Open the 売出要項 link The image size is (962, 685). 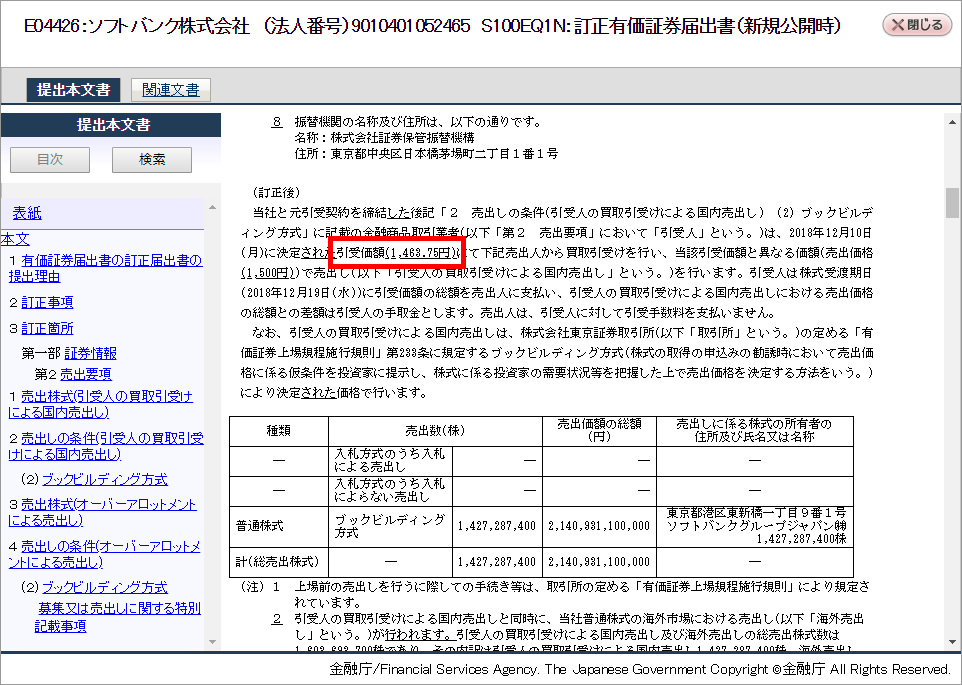86,374
